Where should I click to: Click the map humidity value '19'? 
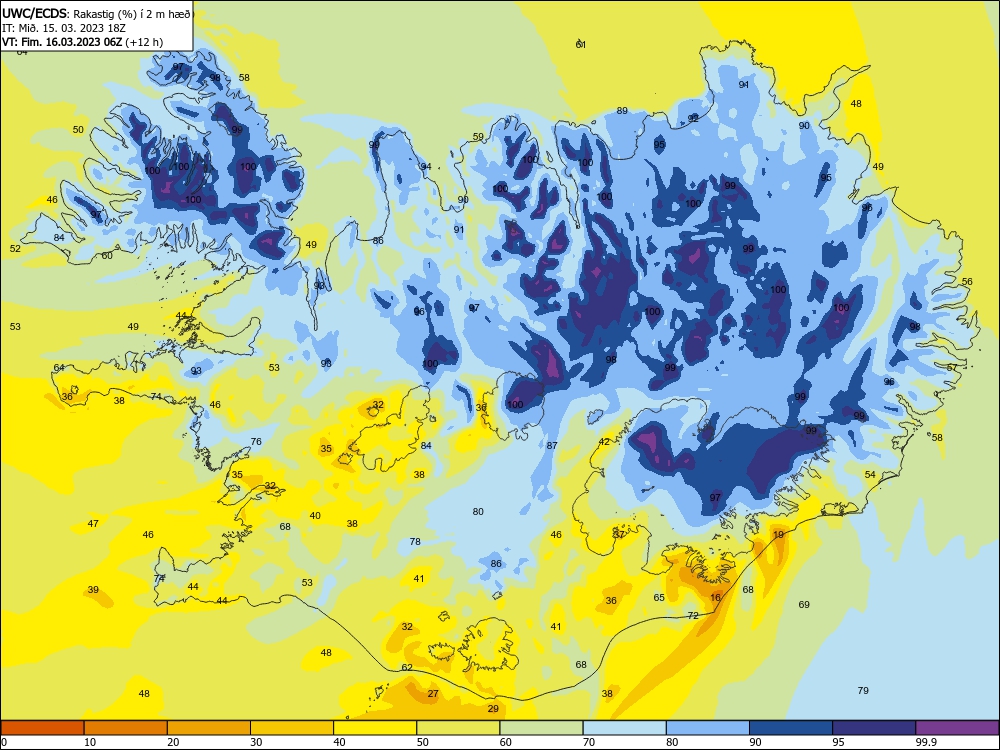click(778, 534)
